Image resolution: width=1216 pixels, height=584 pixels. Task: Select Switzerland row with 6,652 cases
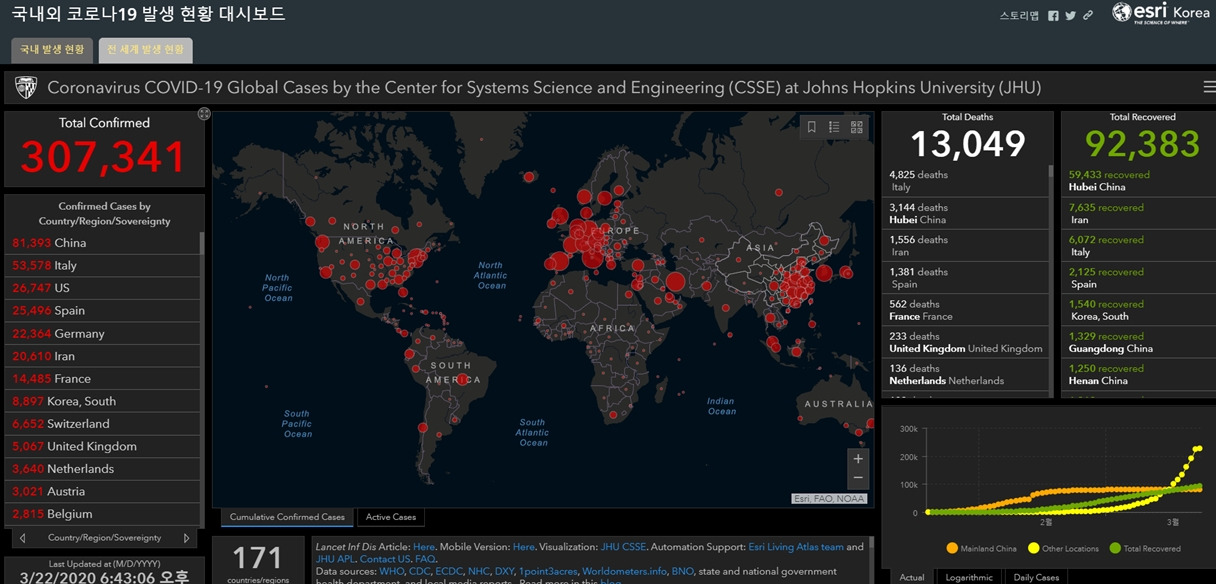tap(102, 423)
